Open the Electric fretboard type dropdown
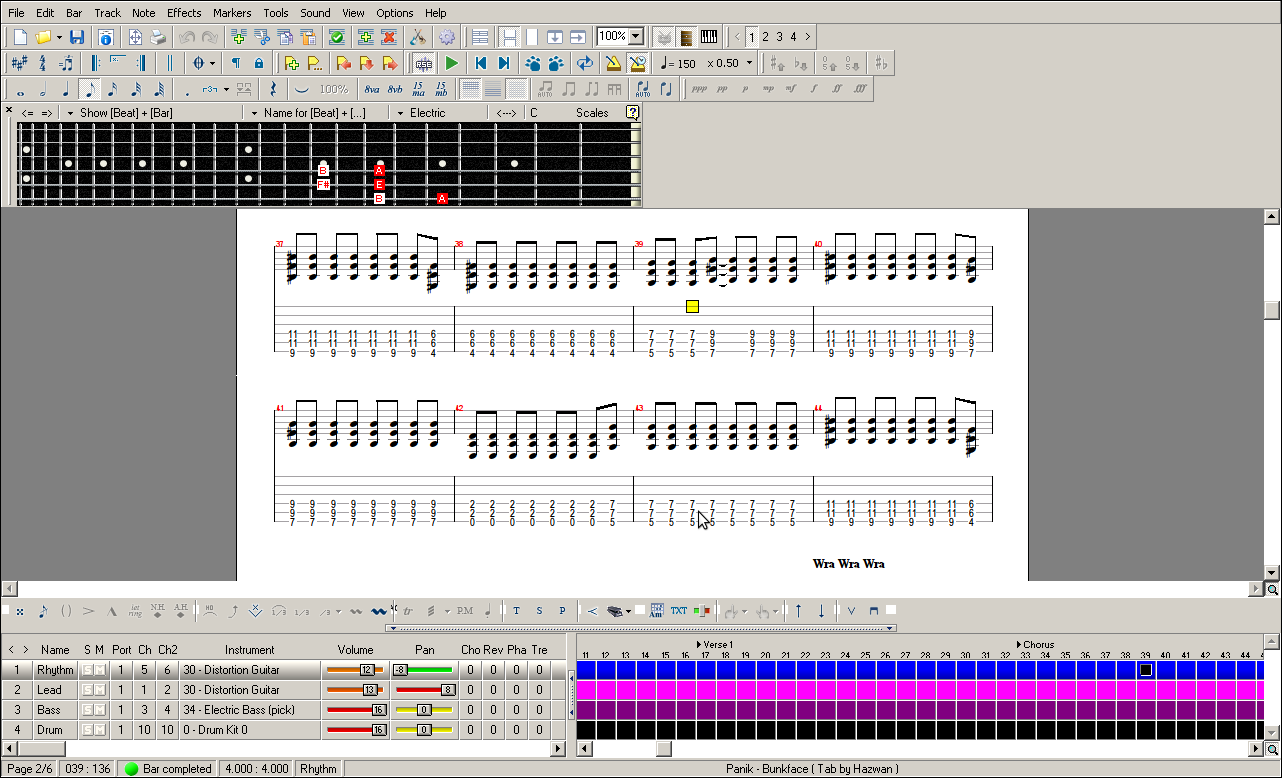The image size is (1282, 778). pyautogui.click(x=400, y=113)
